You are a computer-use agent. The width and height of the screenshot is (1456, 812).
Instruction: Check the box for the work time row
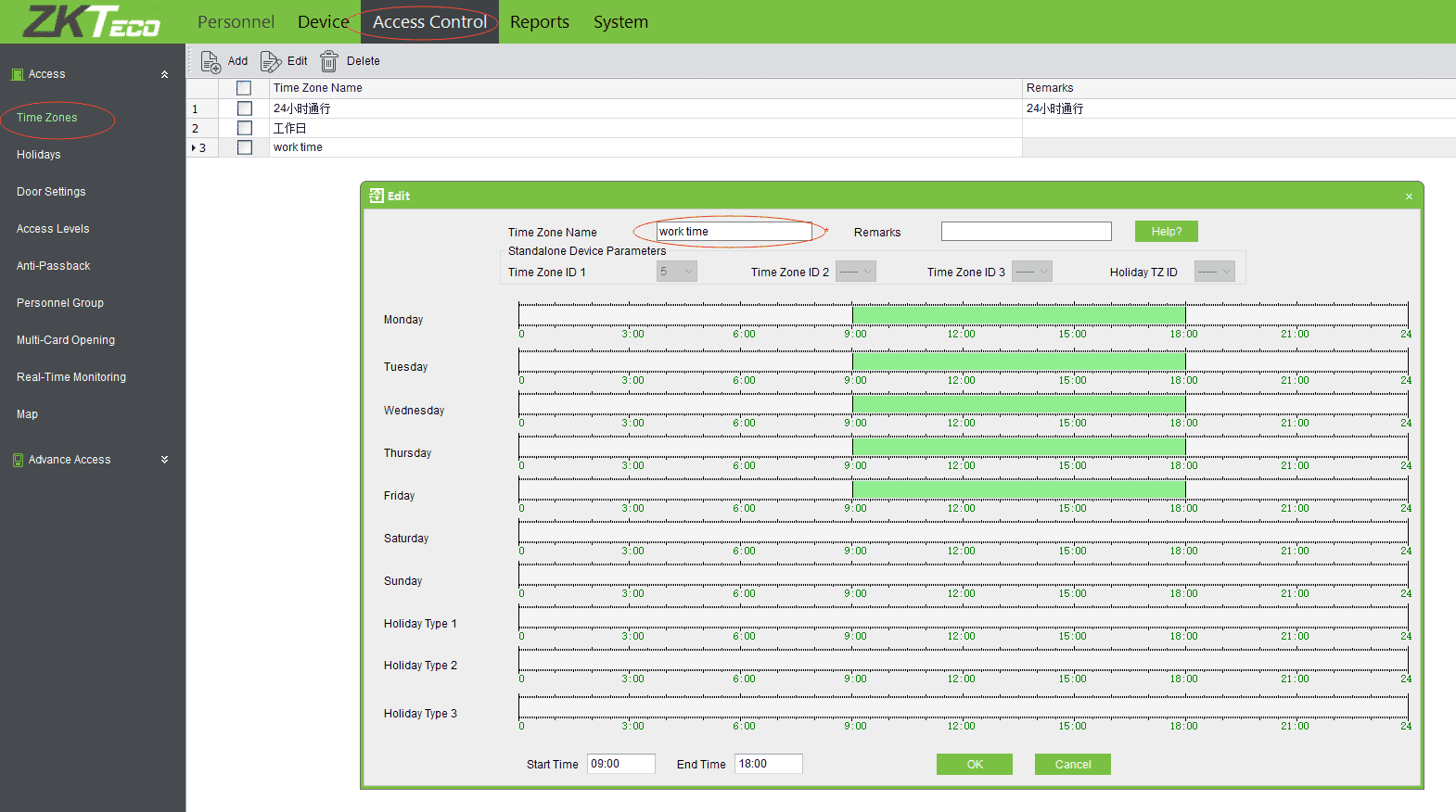click(245, 147)
